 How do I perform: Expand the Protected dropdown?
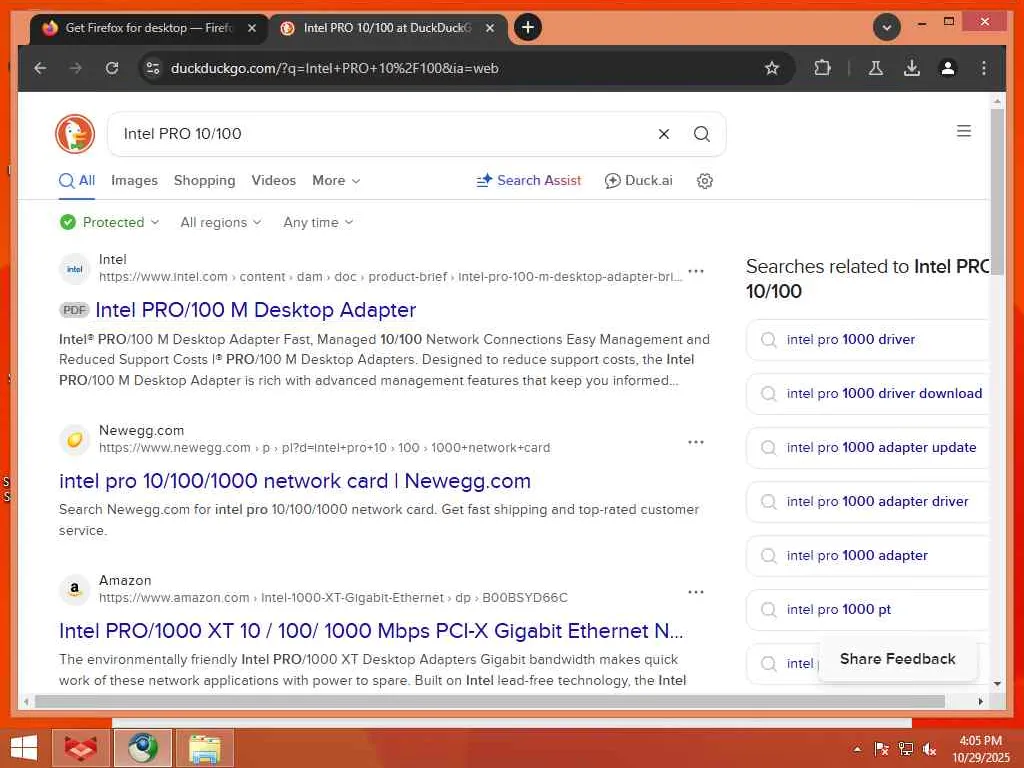110,223
